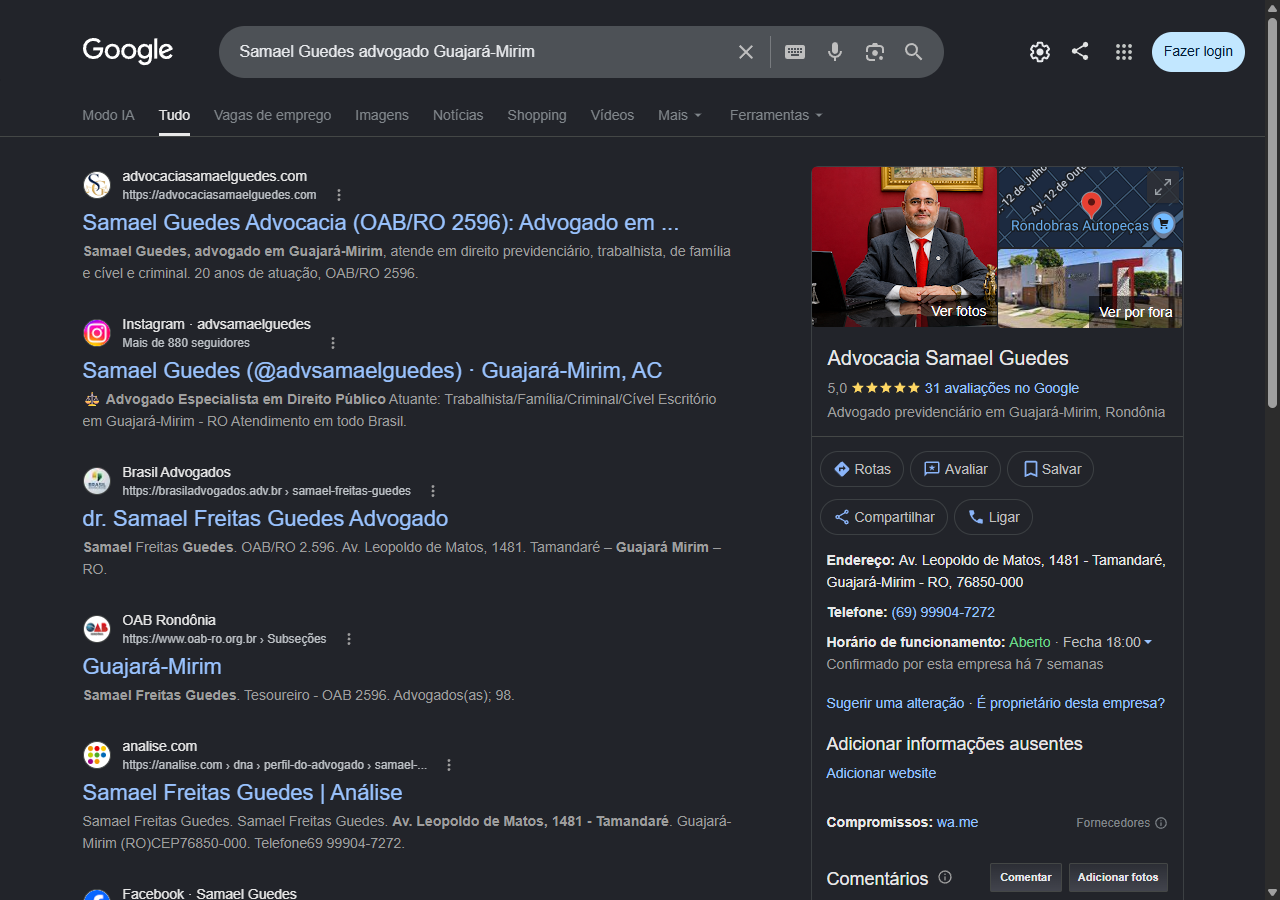Click the Comentar button

coord(1026,877)
